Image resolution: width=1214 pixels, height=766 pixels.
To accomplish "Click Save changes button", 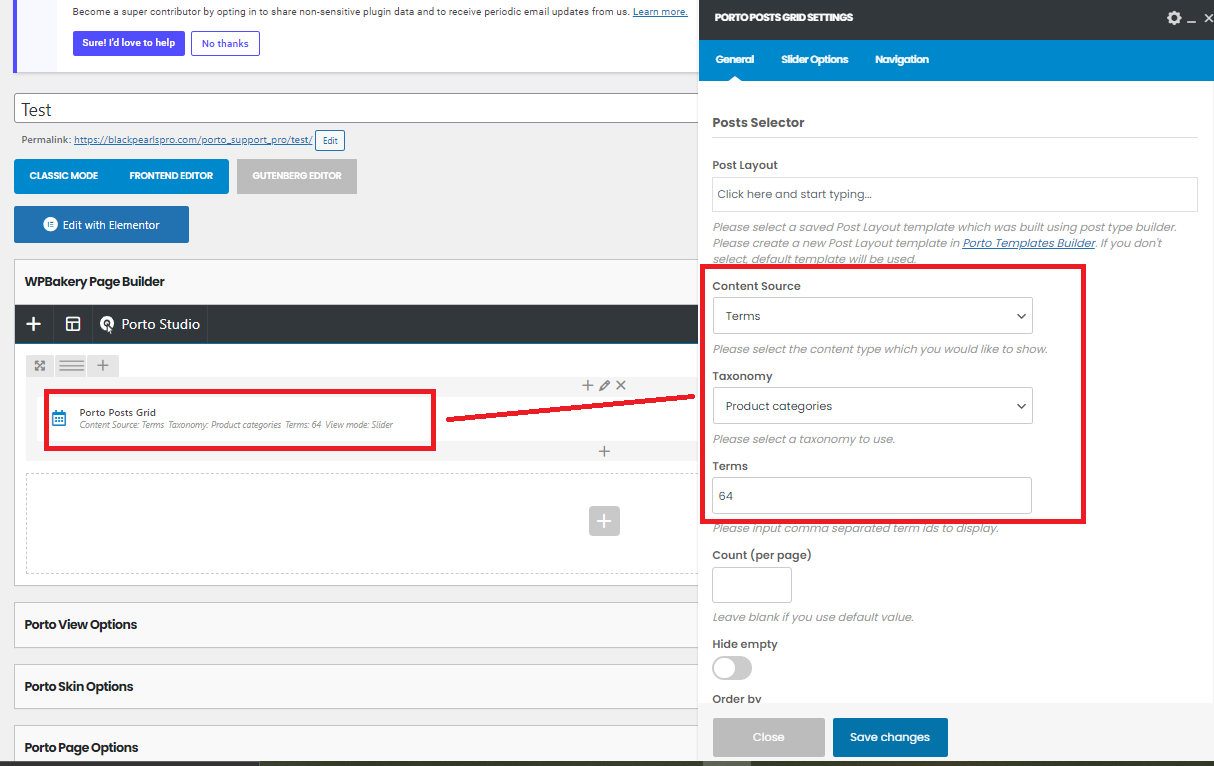I will (x=890, y=737).
